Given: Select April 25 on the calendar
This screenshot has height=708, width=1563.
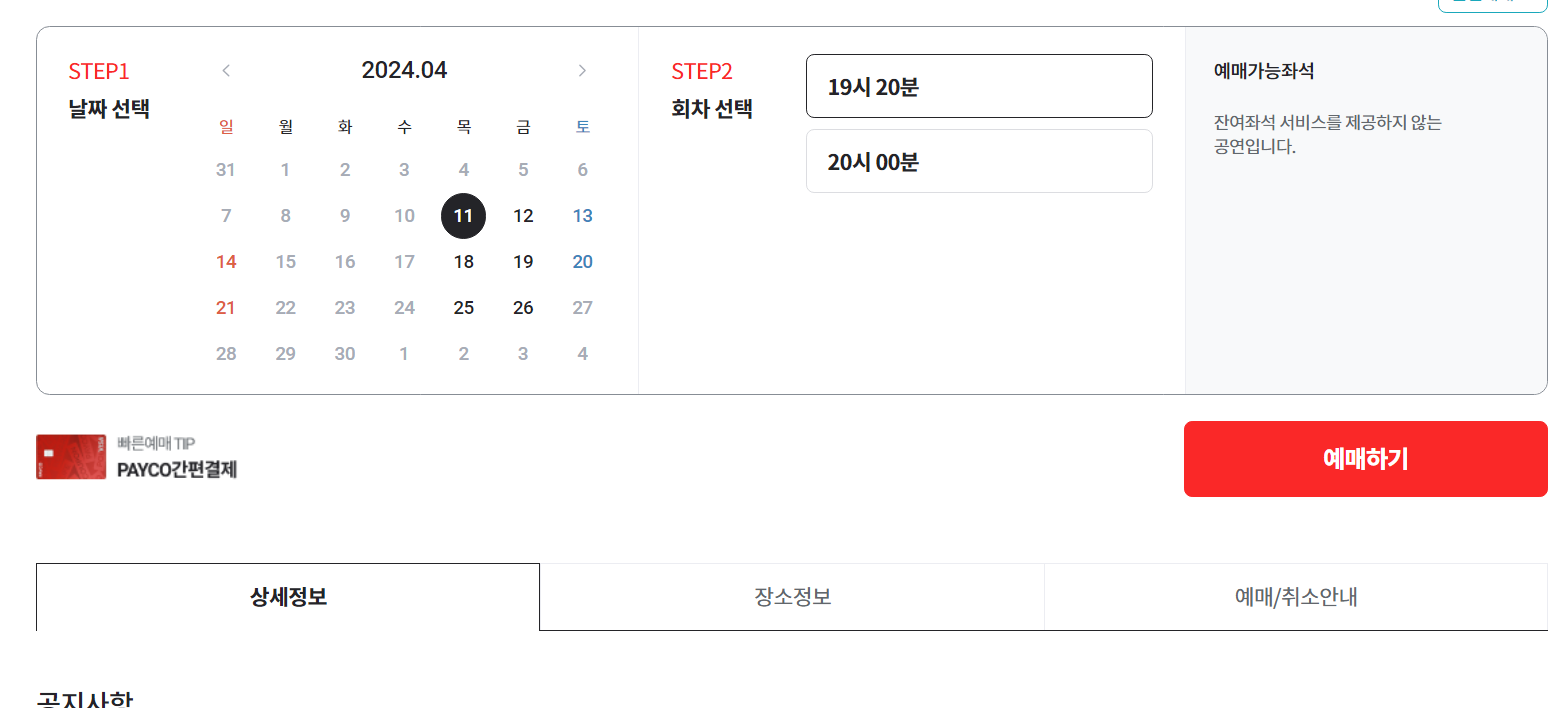Looking at the screenshot, I should [x=463, y=307].
